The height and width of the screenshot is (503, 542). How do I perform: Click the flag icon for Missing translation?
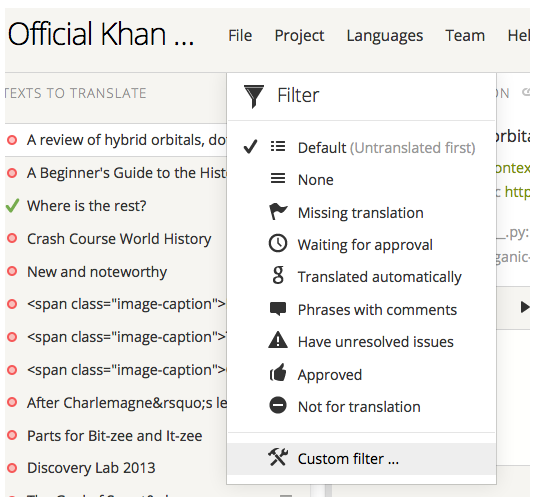278,212
